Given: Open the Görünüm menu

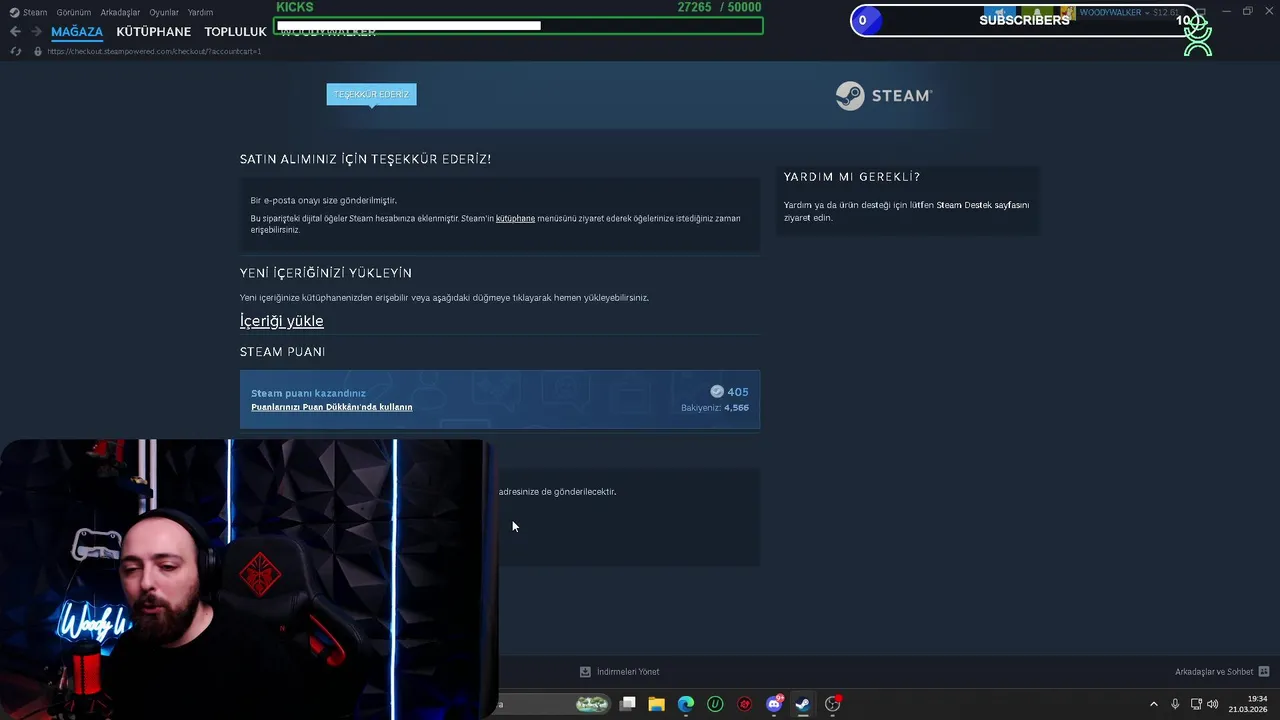Looking at the screenshot, I should [74, 12].
